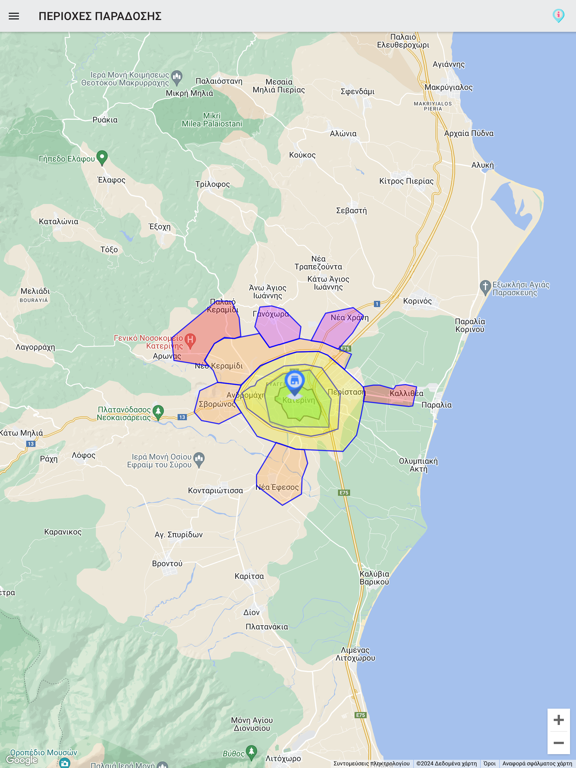The image size is (576, 768).
Task: Click the Google logo
Action: click(22, 760)
